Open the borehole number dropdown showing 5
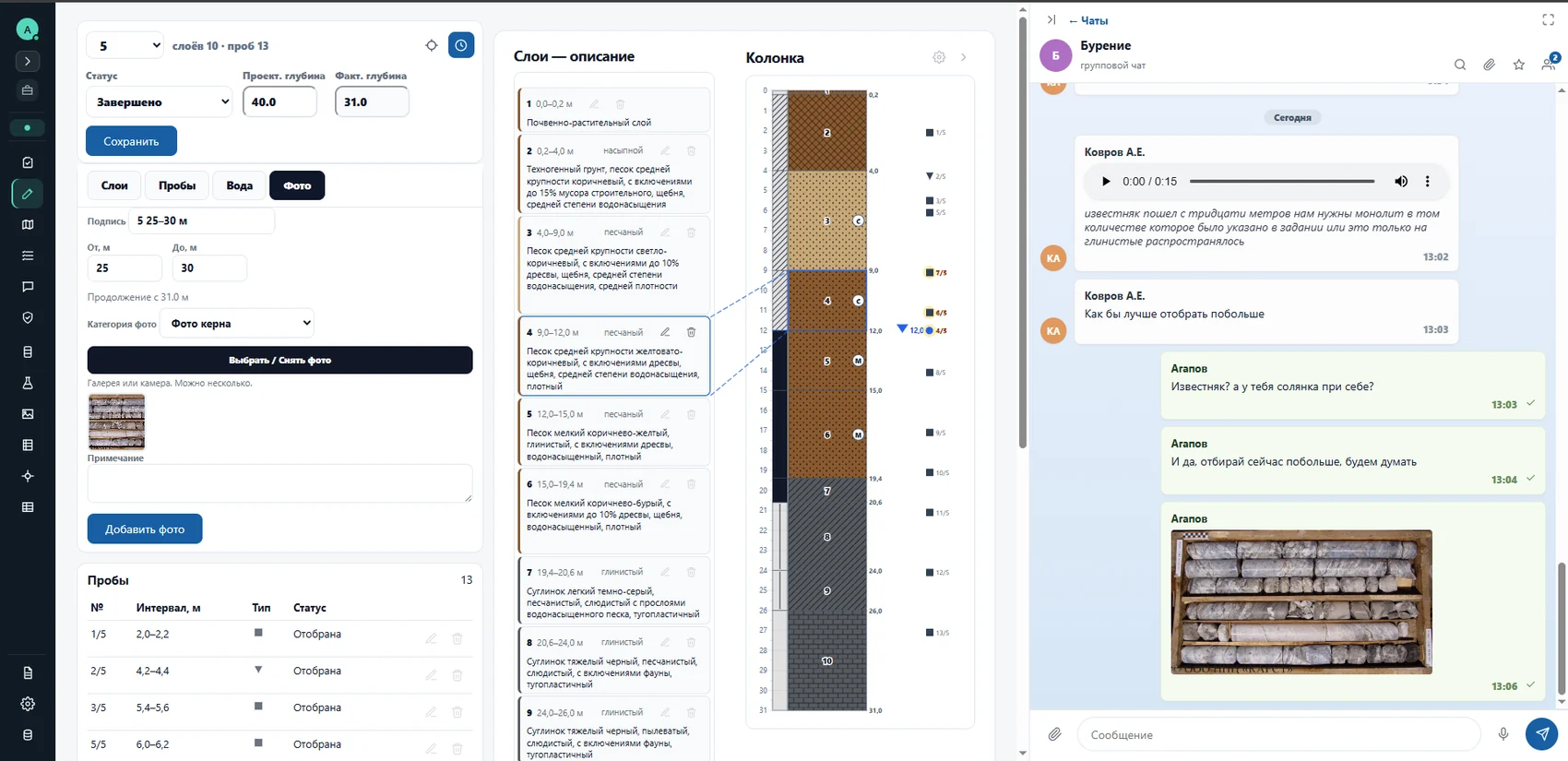 [125, 45]
